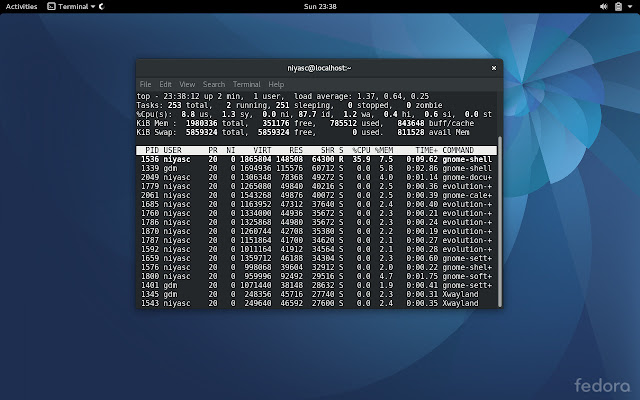
Task: Open the Edit menu
Action: pos(165,84)
